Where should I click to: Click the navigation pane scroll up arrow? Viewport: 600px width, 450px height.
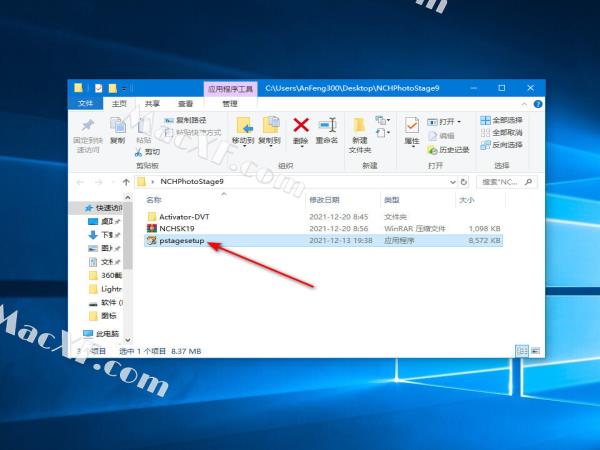128,197
